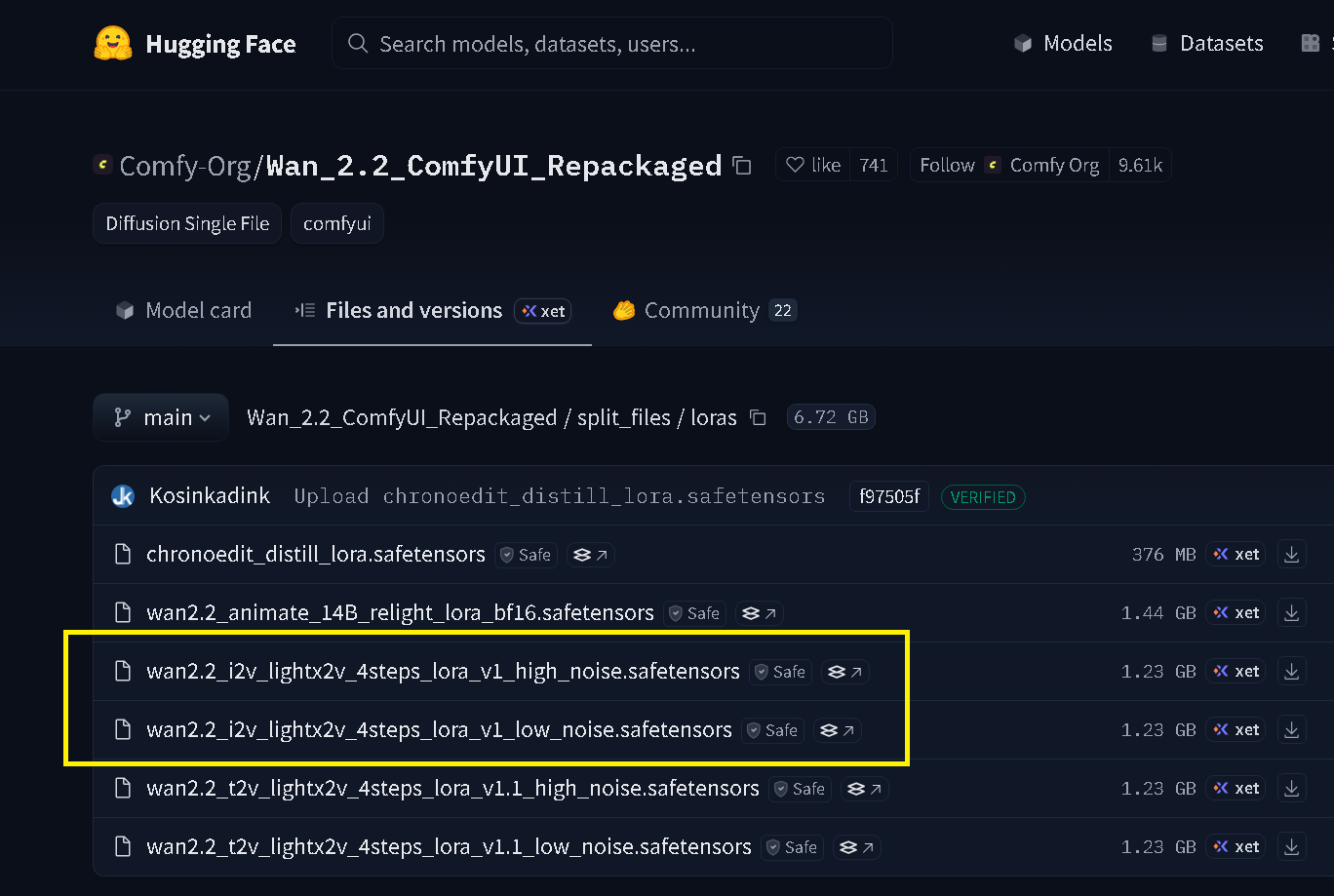Screen dimensions: 1334x896
Task: Click the VERIFIED commit badge
Action: [x=983, y=496]
